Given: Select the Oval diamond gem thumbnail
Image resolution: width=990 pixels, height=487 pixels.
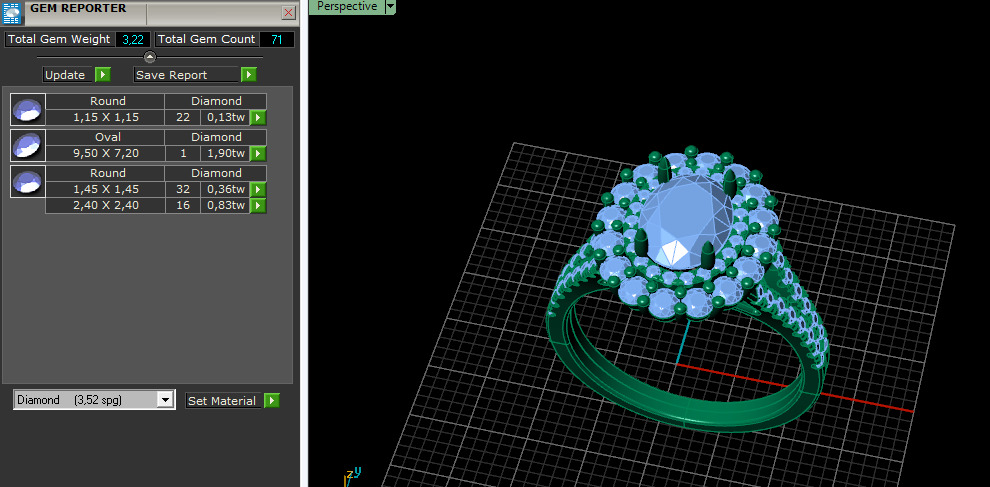Looking at the screenshot, I should [x=28, y=145].
